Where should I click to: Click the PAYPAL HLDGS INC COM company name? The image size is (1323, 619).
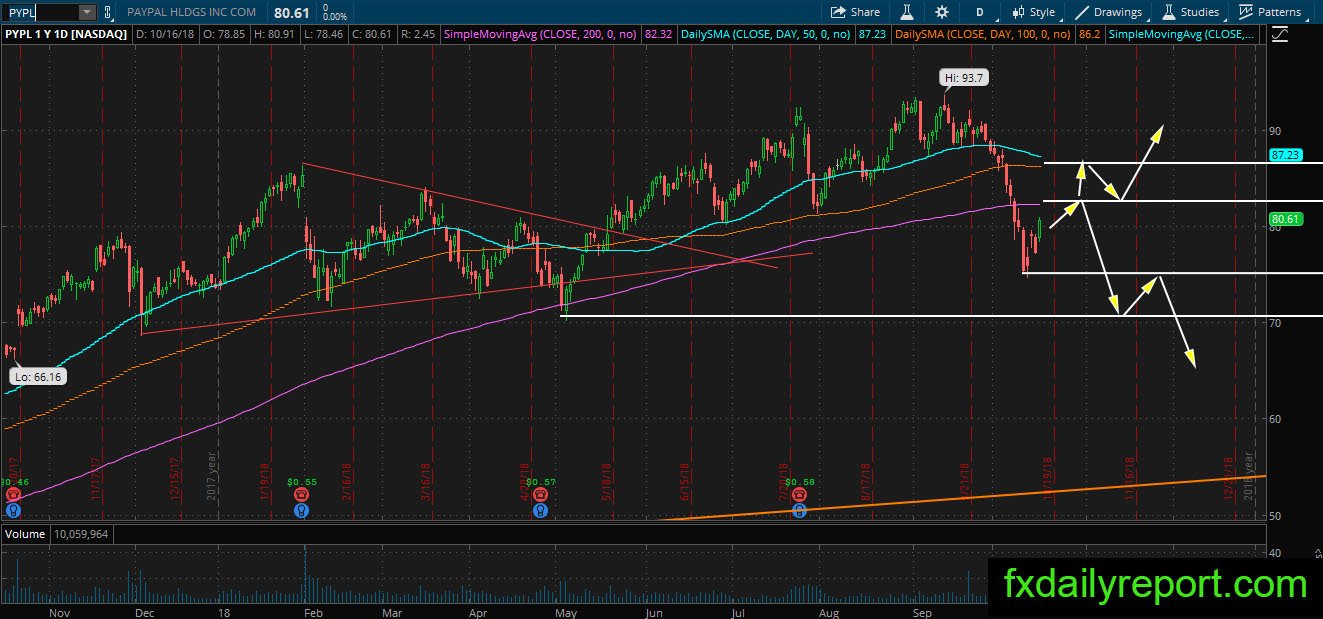192,12
